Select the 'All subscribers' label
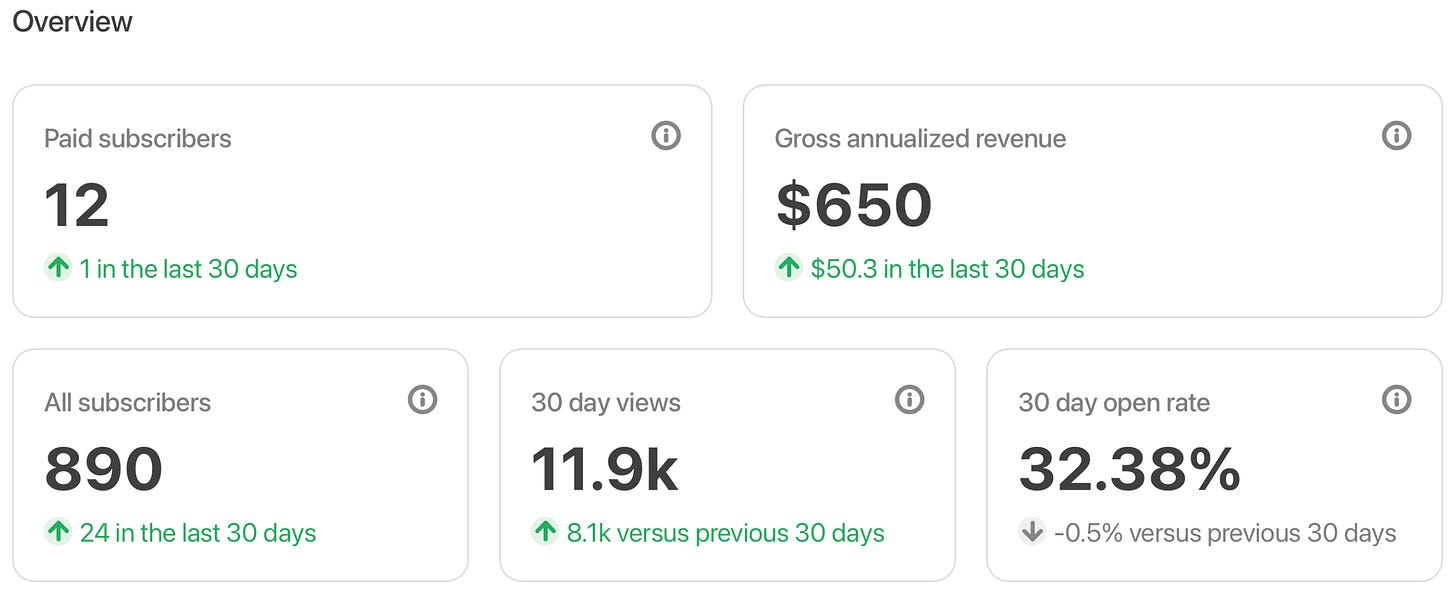This screenshot has height=595, width=1456. 128,403
